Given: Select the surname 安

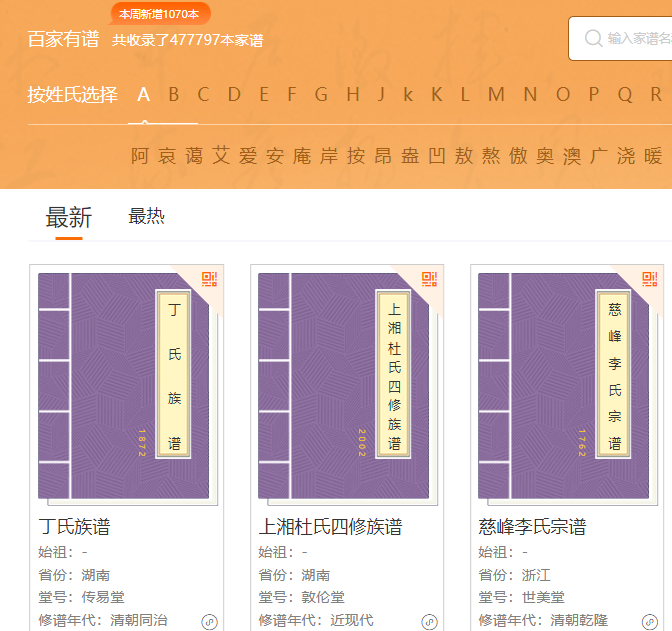Looking at the screenshot, I should pyautogui.click(x=275, y=156).
